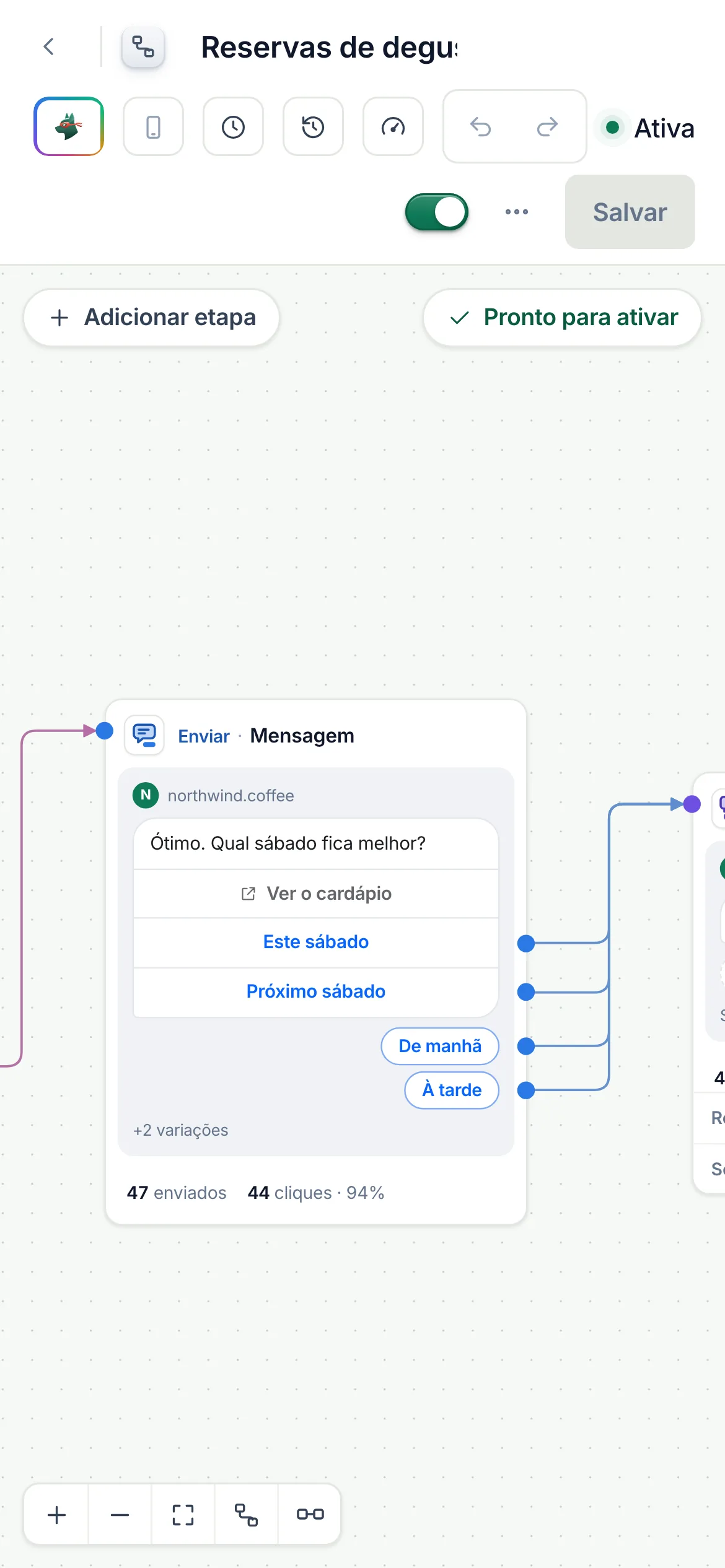The image size is (725, 1568).
Task: Click the À tarde output connector dot
Action: (x=526, y=1090)
